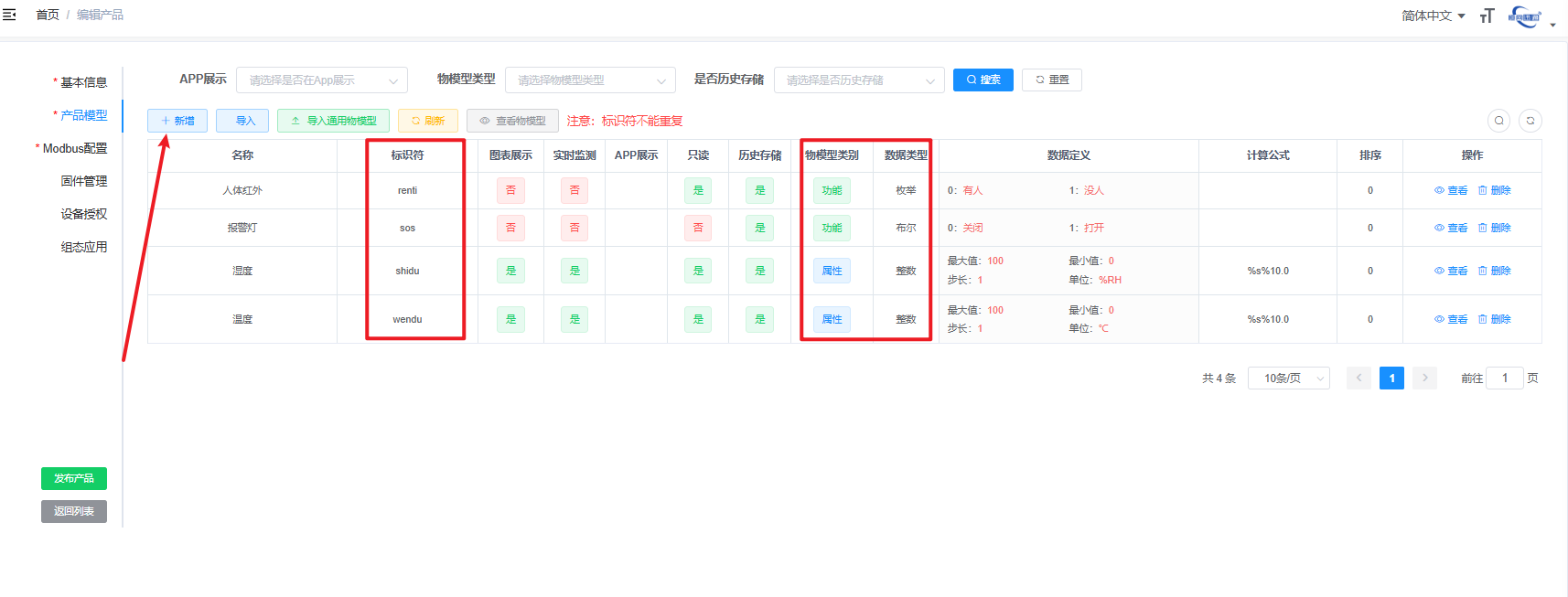
Task: Delete the sos row
Action: click(x=1494, y=229)
